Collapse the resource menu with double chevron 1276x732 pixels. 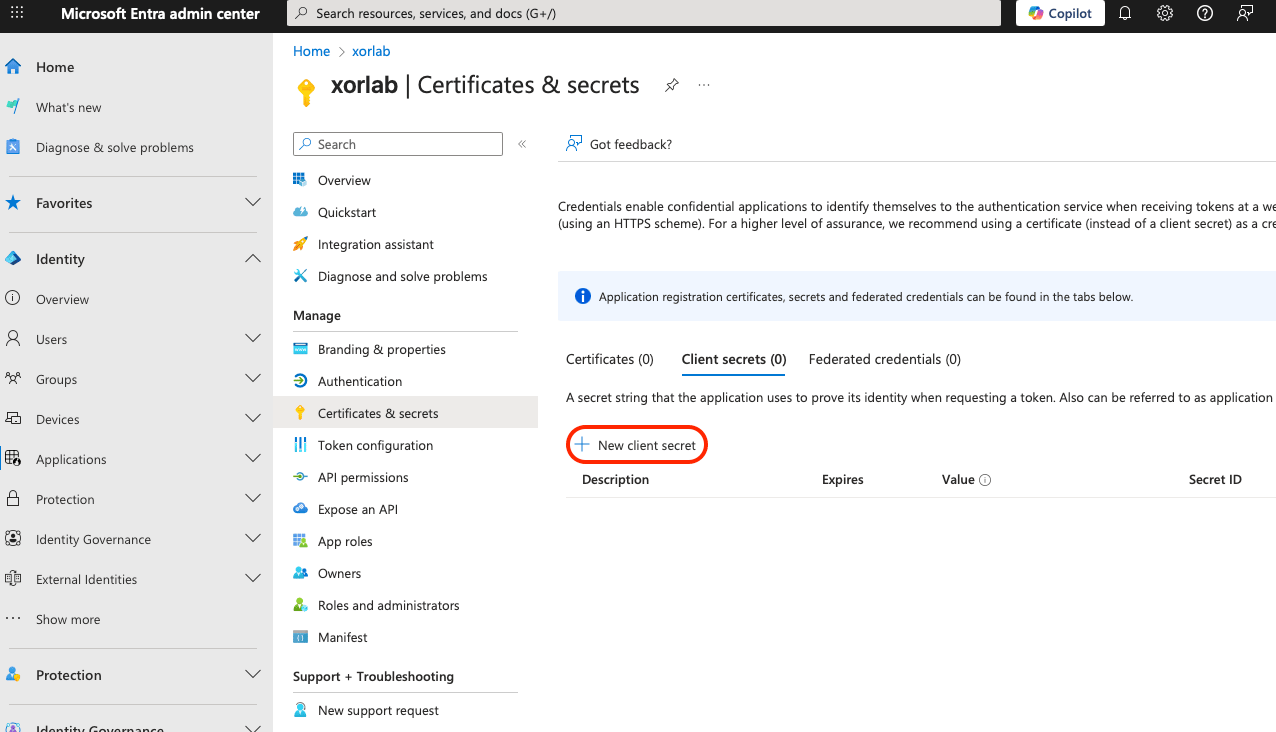522,144
